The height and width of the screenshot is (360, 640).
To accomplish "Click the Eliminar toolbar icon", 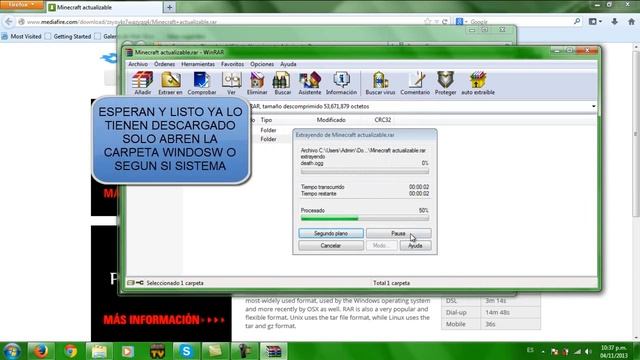I will point(257,83).
